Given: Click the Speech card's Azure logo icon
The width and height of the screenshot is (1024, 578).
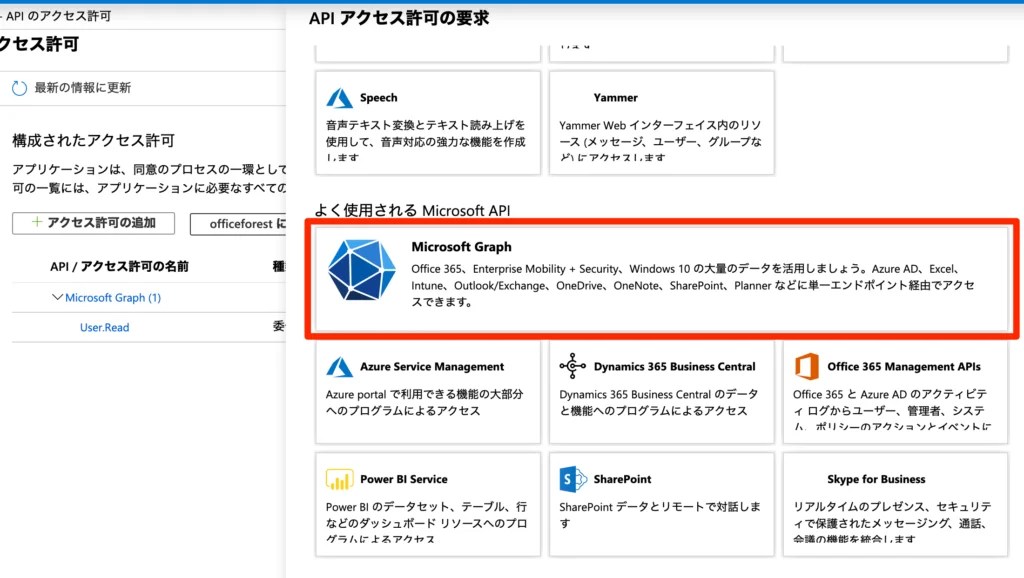Looking at the screenshot, I should (340, 98).
